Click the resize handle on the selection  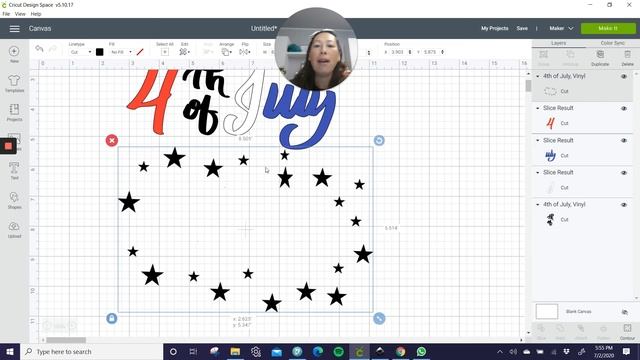point(379,318)
